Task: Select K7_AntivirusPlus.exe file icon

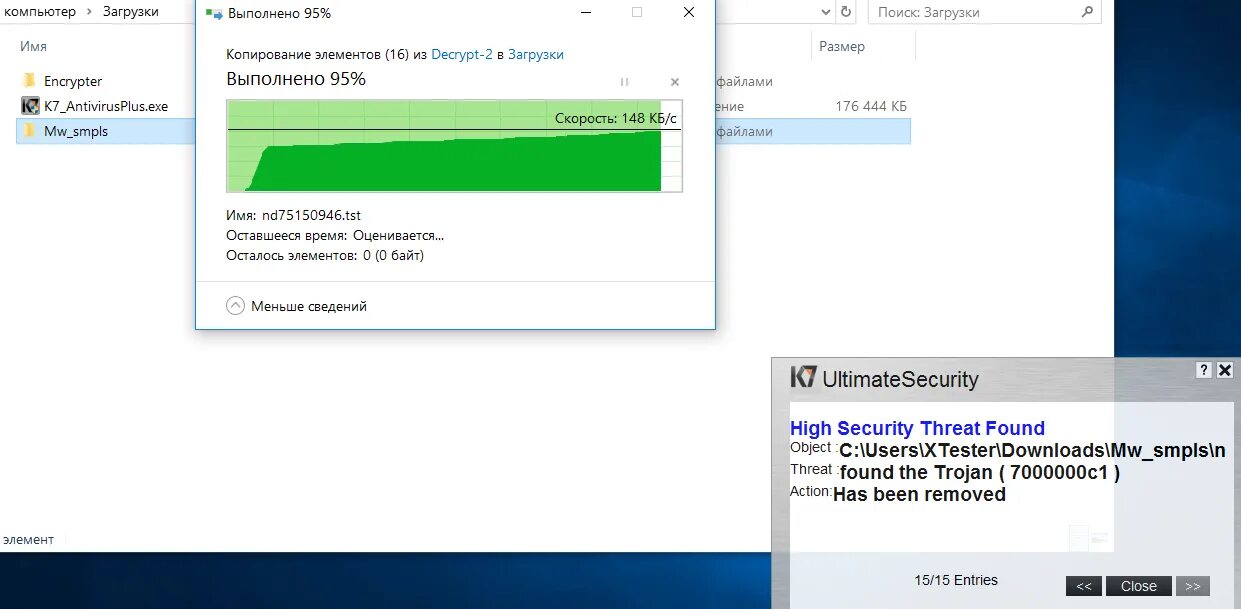Action: click(30, 106)
